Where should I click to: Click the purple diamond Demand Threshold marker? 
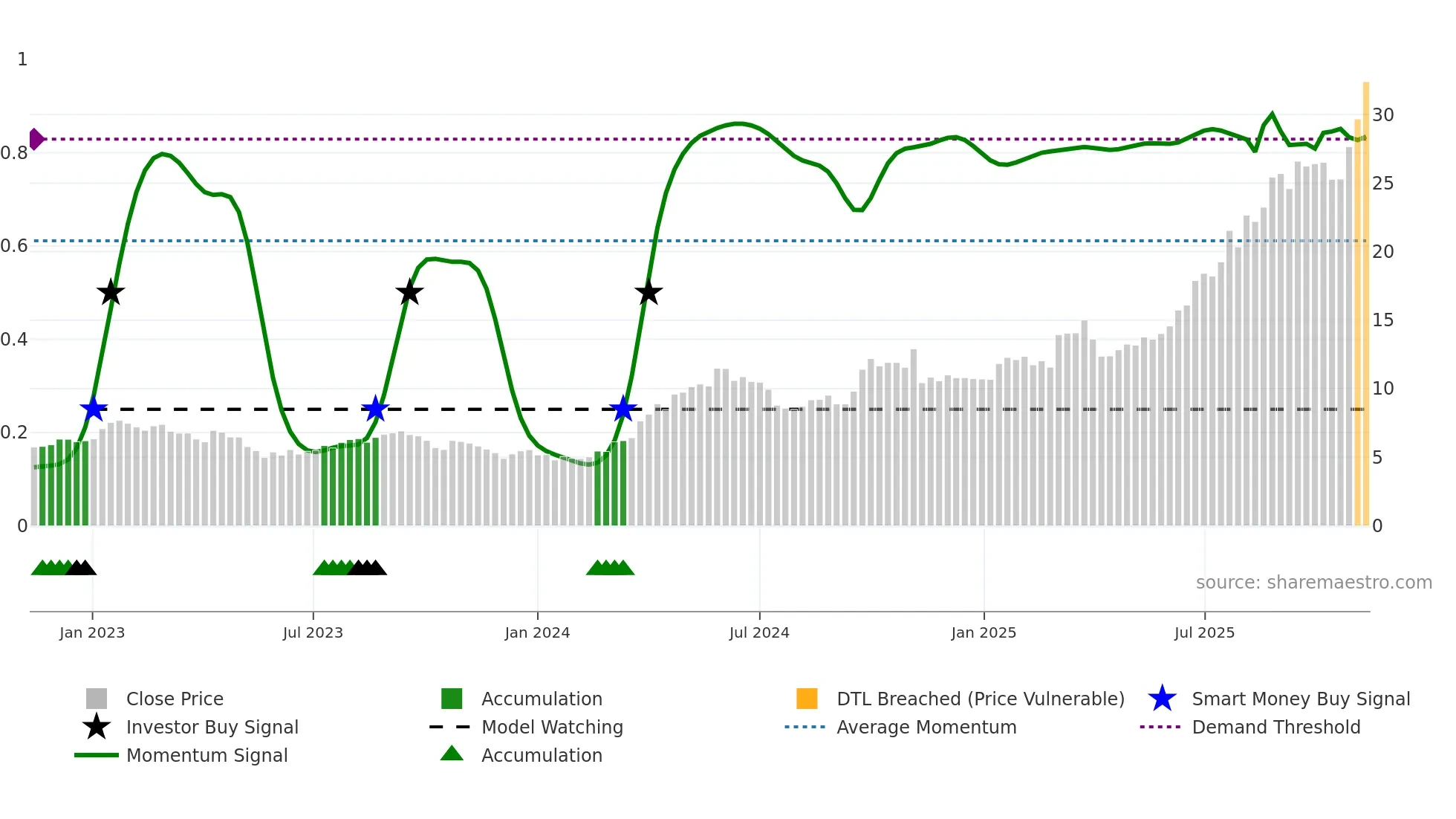tap(36, 139)
